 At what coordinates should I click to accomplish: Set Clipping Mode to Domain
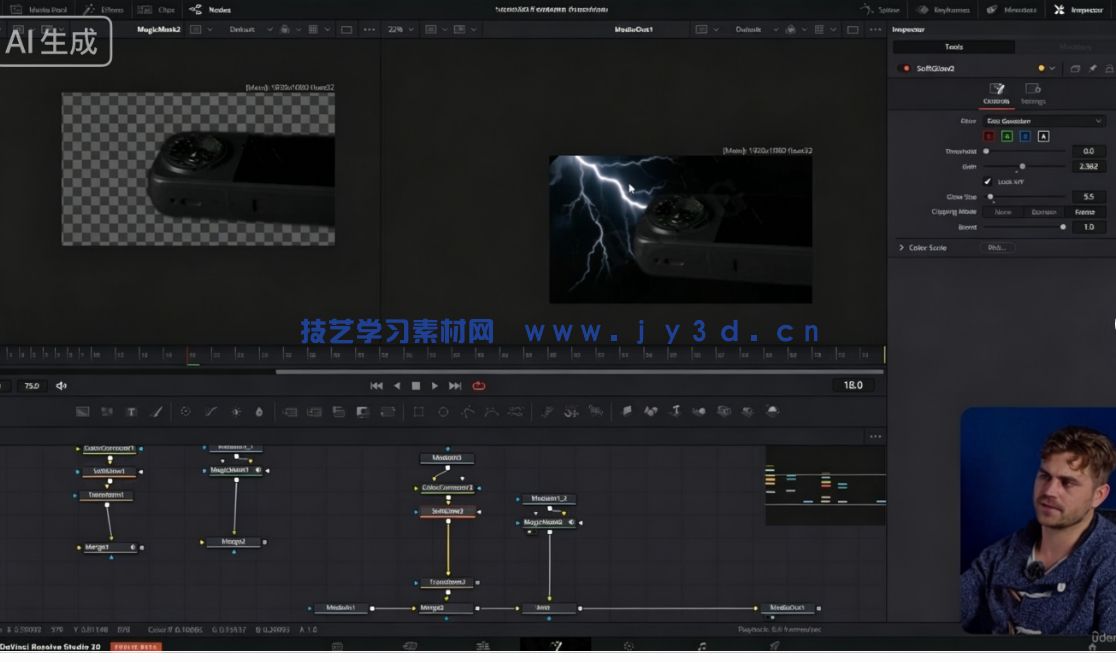tap(1044, 212)
